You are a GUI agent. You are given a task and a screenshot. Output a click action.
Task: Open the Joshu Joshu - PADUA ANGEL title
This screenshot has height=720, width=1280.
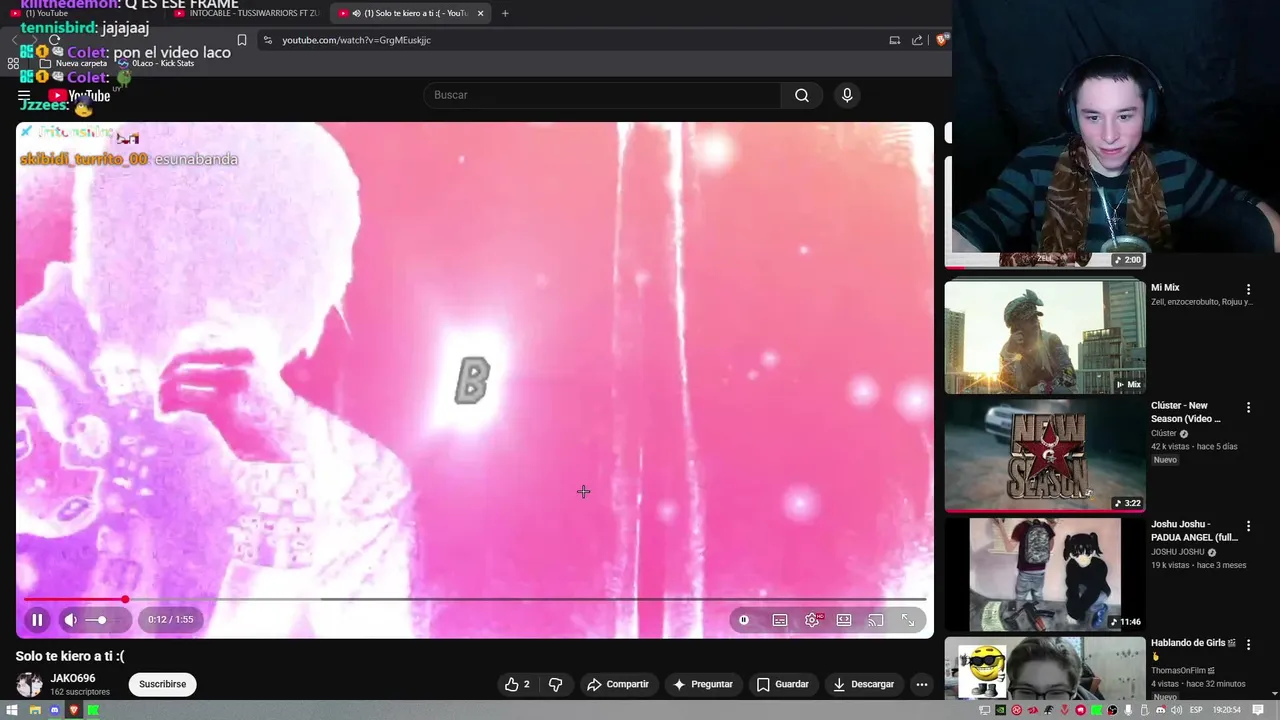click(1194, 530)
